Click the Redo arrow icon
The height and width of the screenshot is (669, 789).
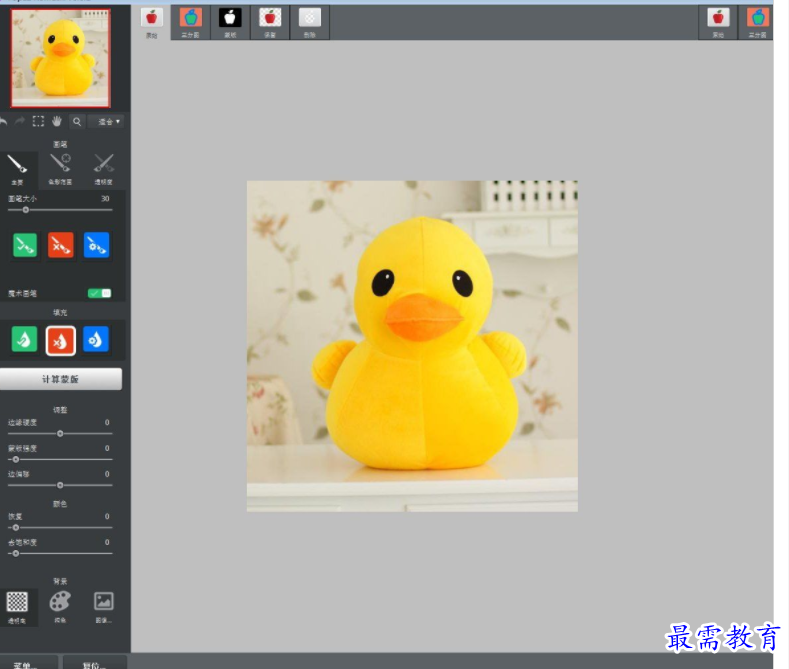click(x=20, y=121)
